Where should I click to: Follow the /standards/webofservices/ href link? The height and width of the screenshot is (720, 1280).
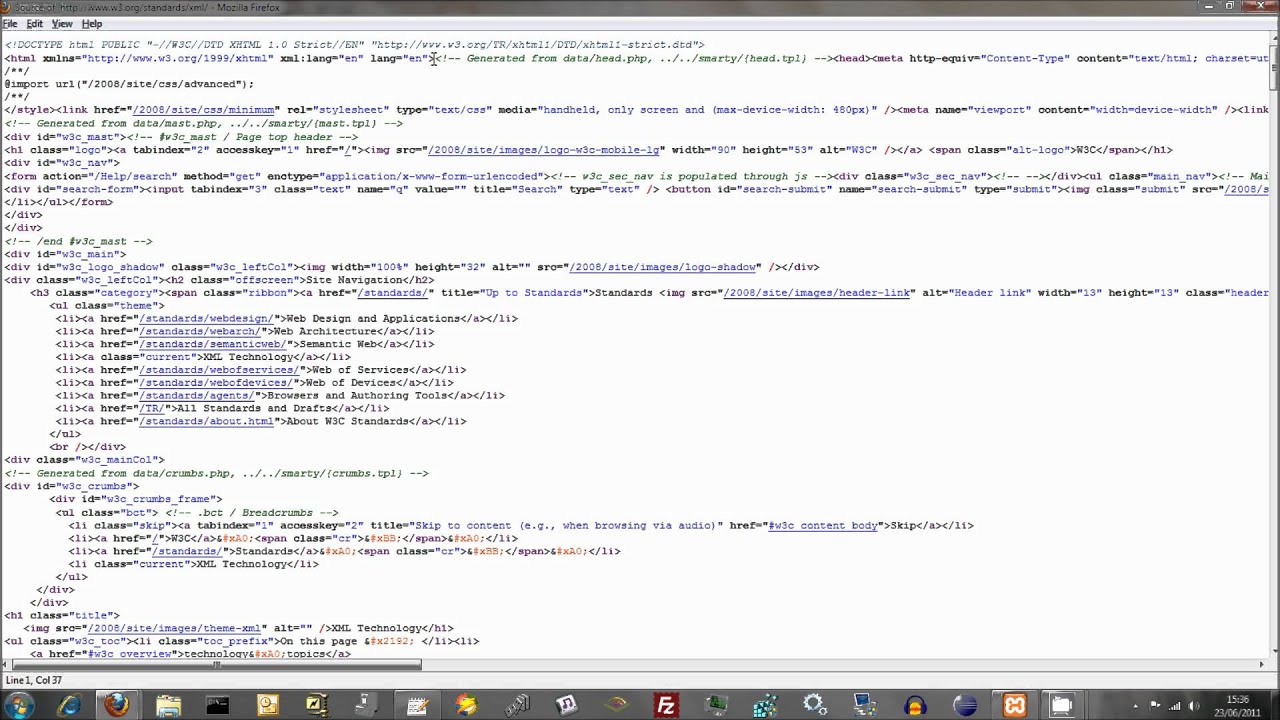[219, 370]
